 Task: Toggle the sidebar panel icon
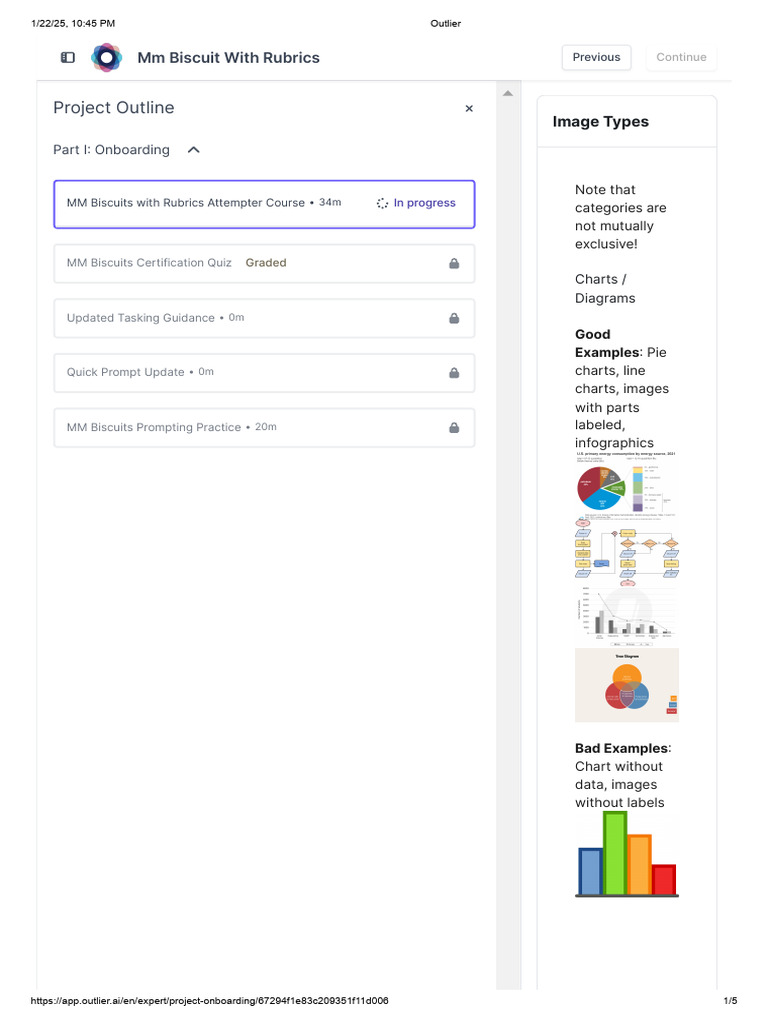pos(68,58)
